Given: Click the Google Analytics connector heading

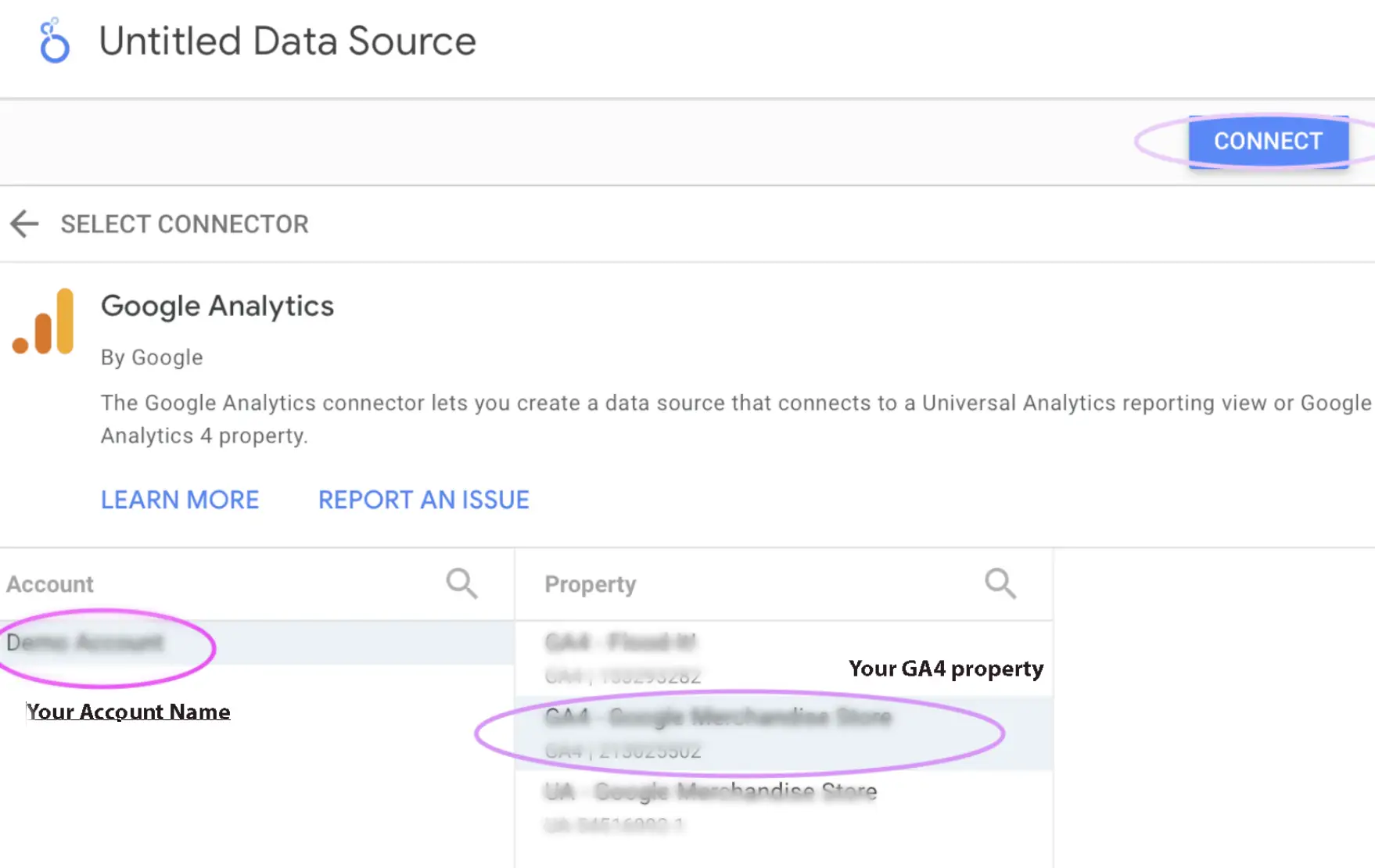Looking at the screenshot, I should point(217,306).
